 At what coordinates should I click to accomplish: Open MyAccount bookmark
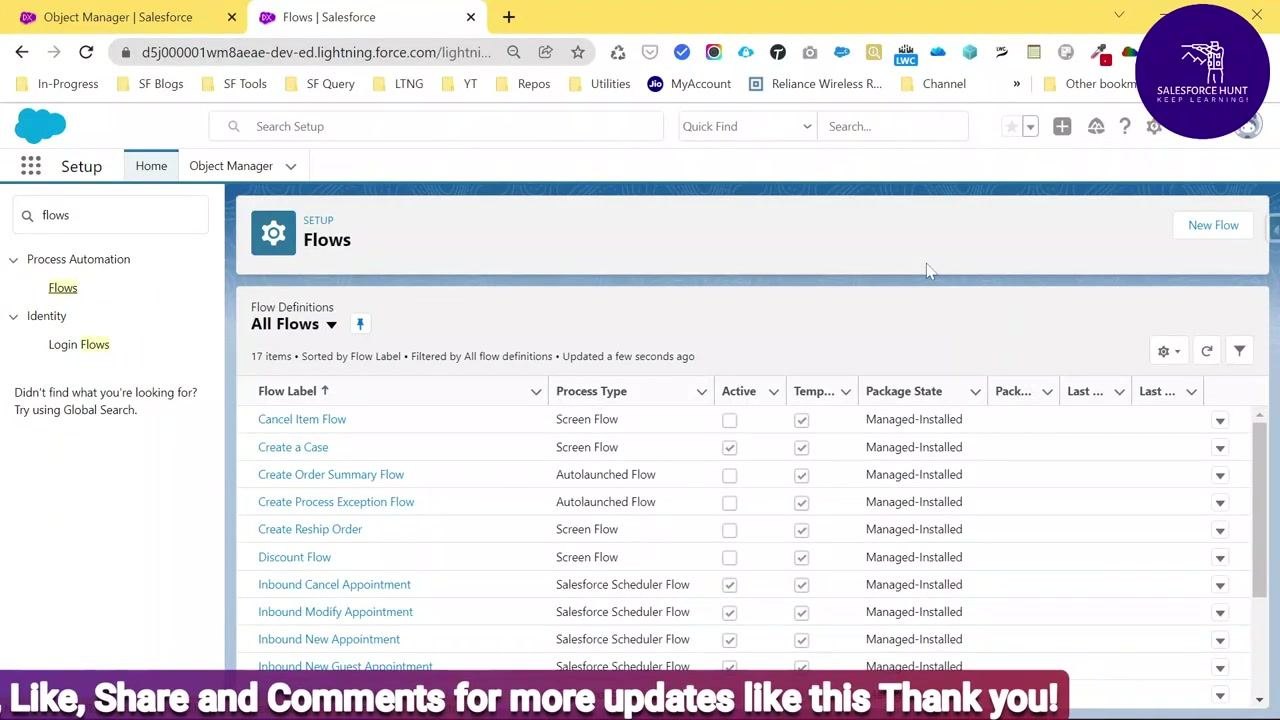pos(690,84)
